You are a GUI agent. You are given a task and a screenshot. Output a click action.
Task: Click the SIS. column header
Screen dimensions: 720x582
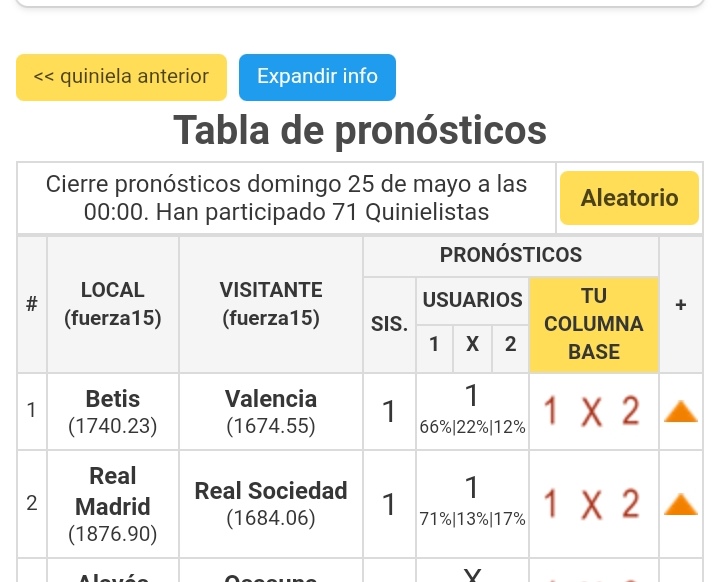[389, 324]
